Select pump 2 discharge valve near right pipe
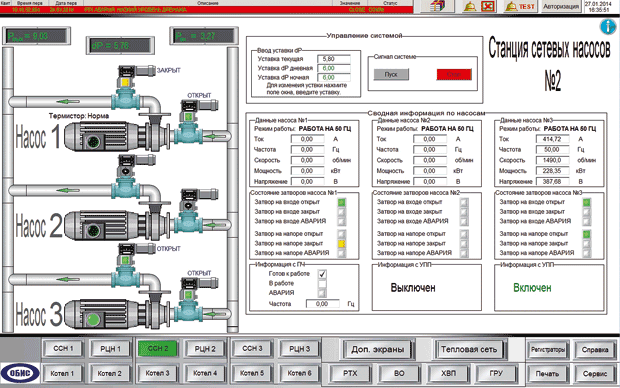This screenshot has width=620, height=388. pos(189,210)
